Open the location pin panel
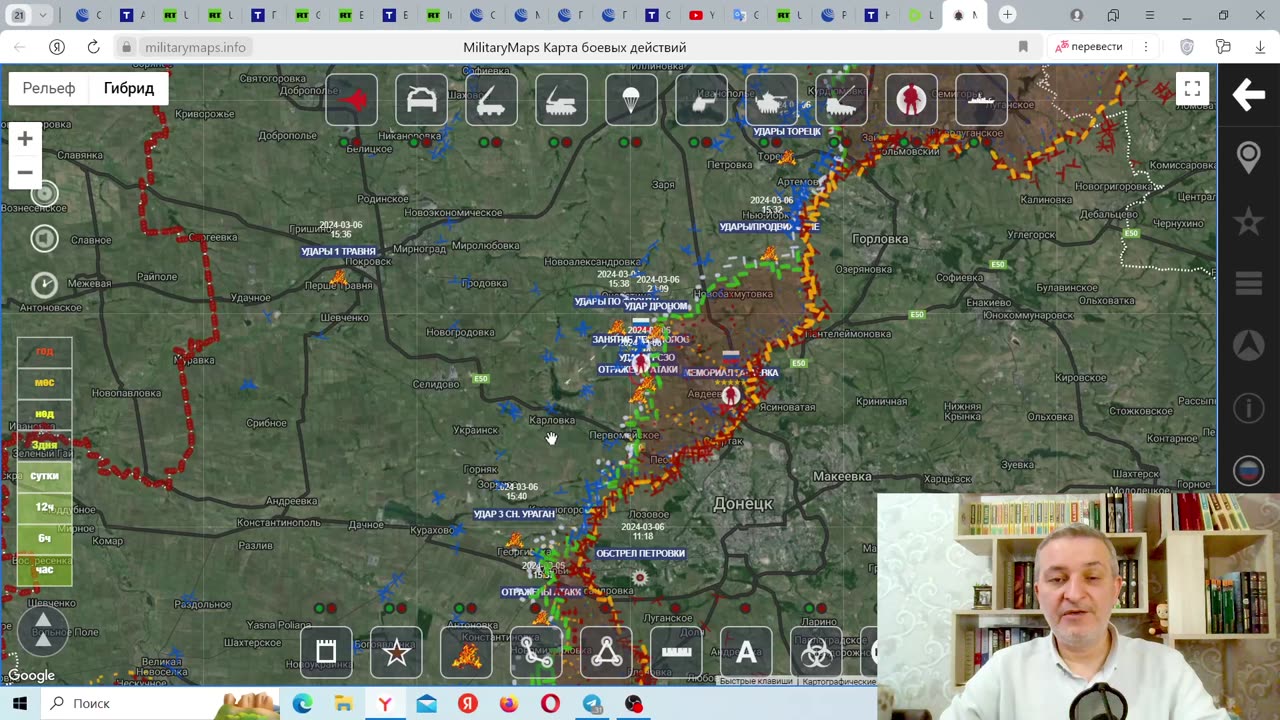This screenshot has width=1280, height=720. pos(1249,158)
